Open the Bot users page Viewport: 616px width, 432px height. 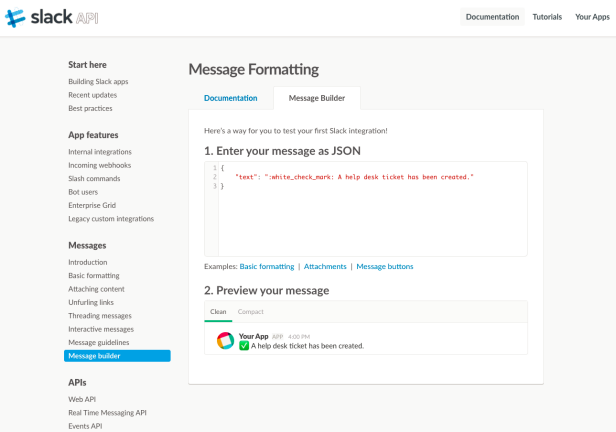(83, 192)
